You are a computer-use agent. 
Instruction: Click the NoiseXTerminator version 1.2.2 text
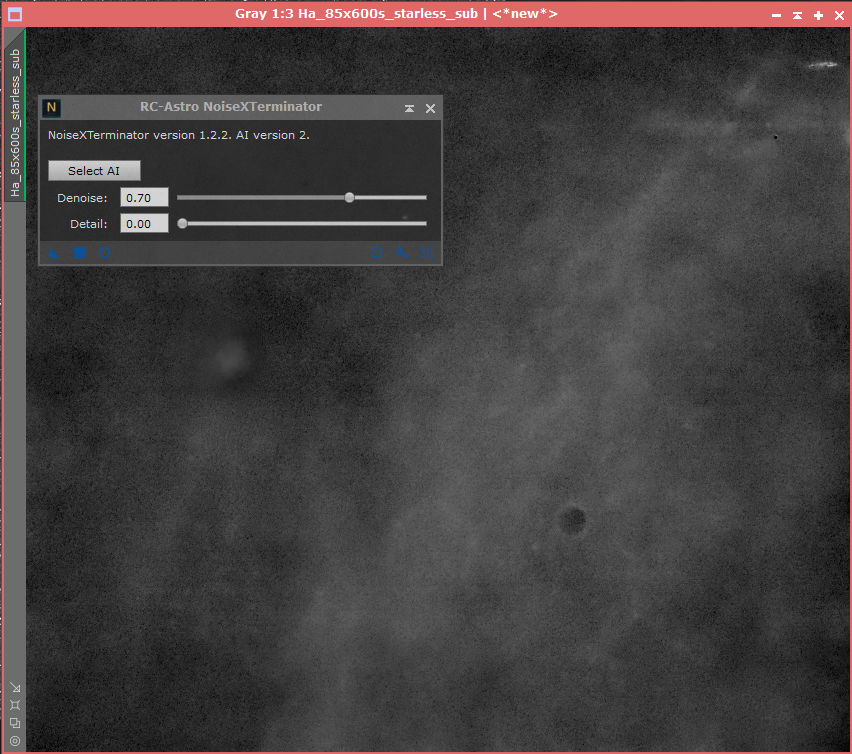point(179,135)
